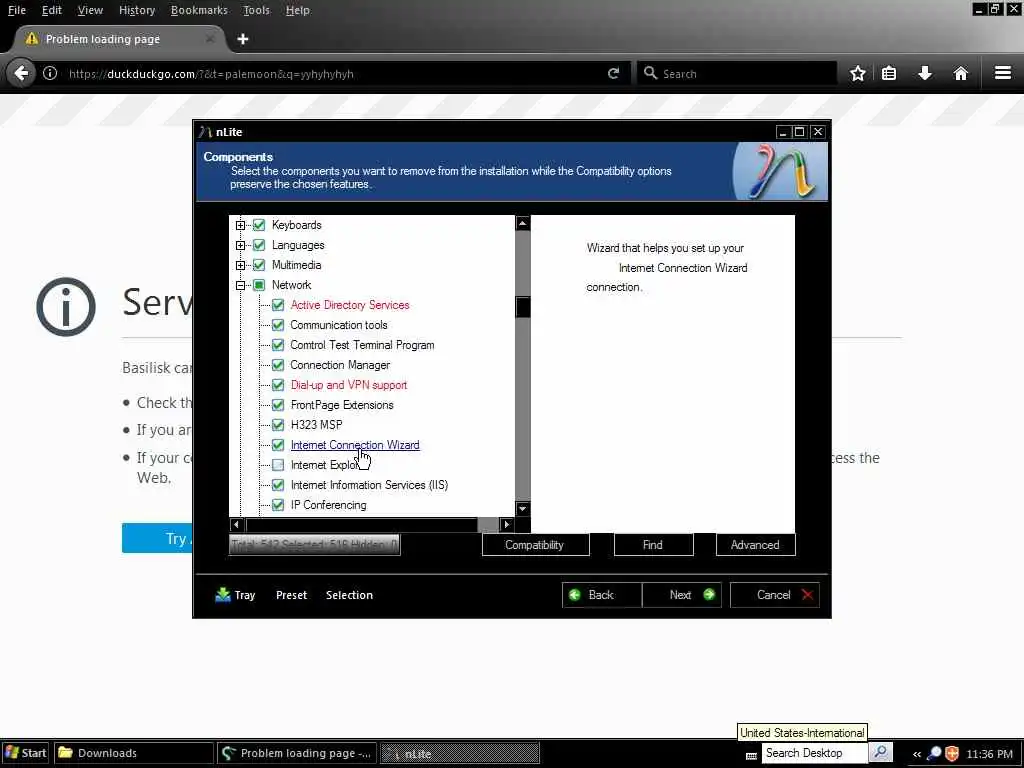Click the Search Desktop input field
Image resolution: width=1024 pixels, height=768 pixels.
tap(814, 753)
